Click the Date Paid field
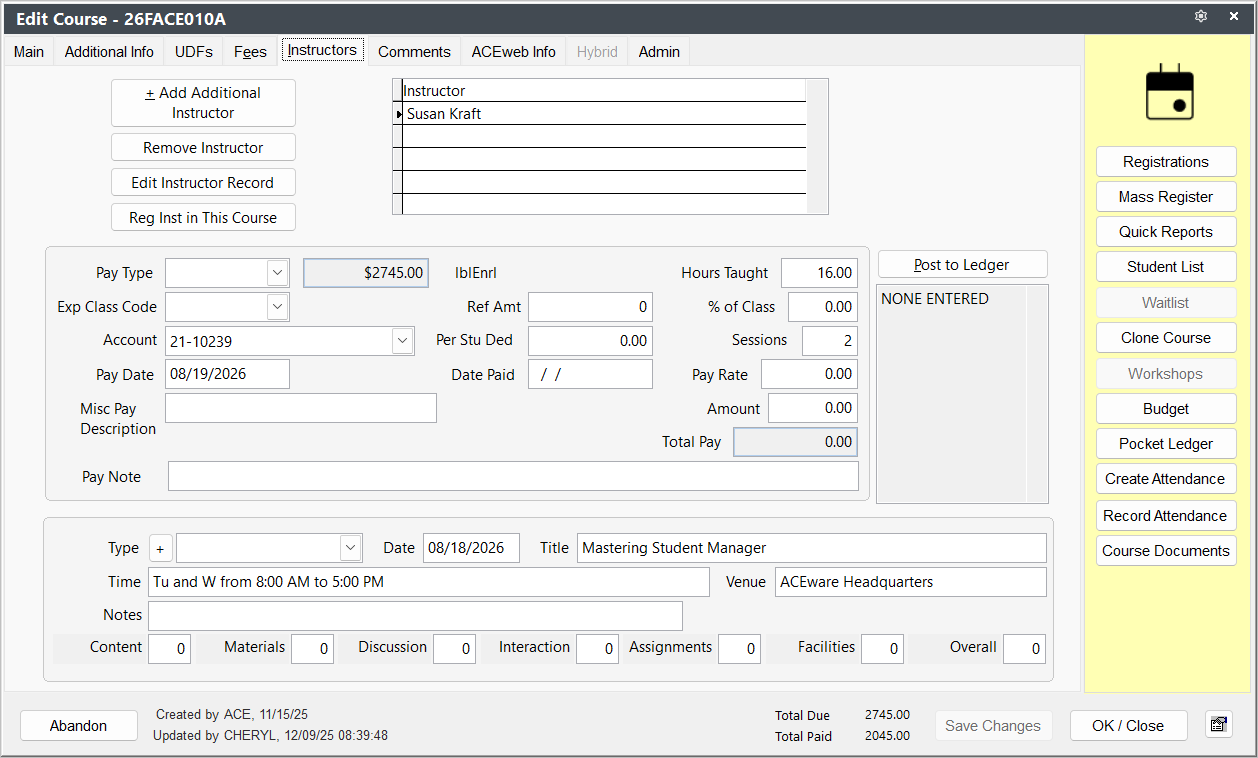The height and width of the screenshot is (758, 1258). coord(590,374)
